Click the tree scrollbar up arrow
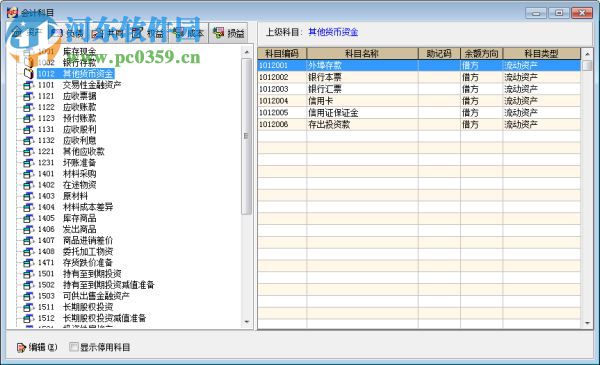Screen dimensions: 600x365 tap(247, 52)
